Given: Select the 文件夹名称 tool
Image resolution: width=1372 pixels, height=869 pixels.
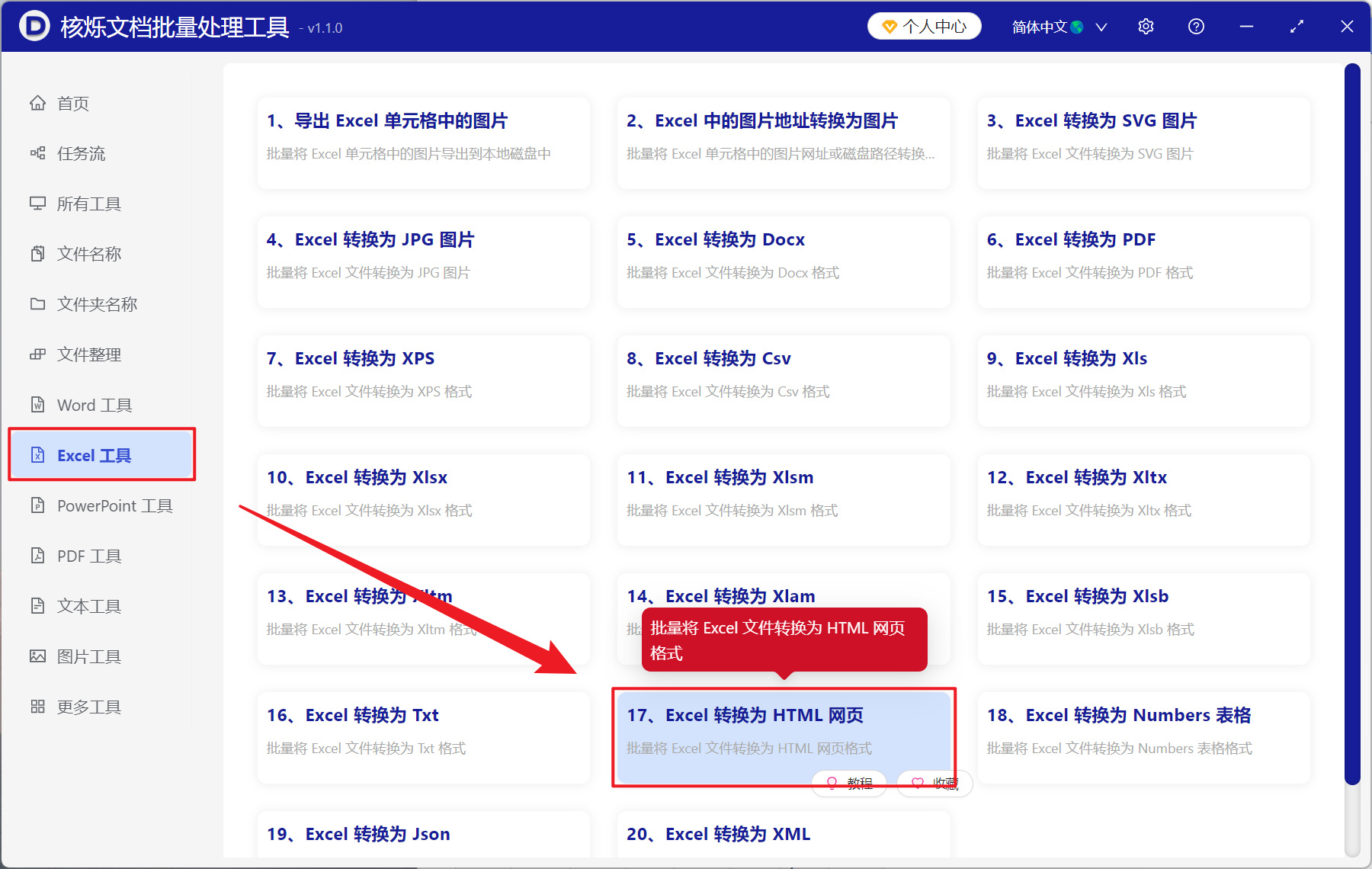Looking at the screenshot, I should pyautogui.click(x=96, y=304).
